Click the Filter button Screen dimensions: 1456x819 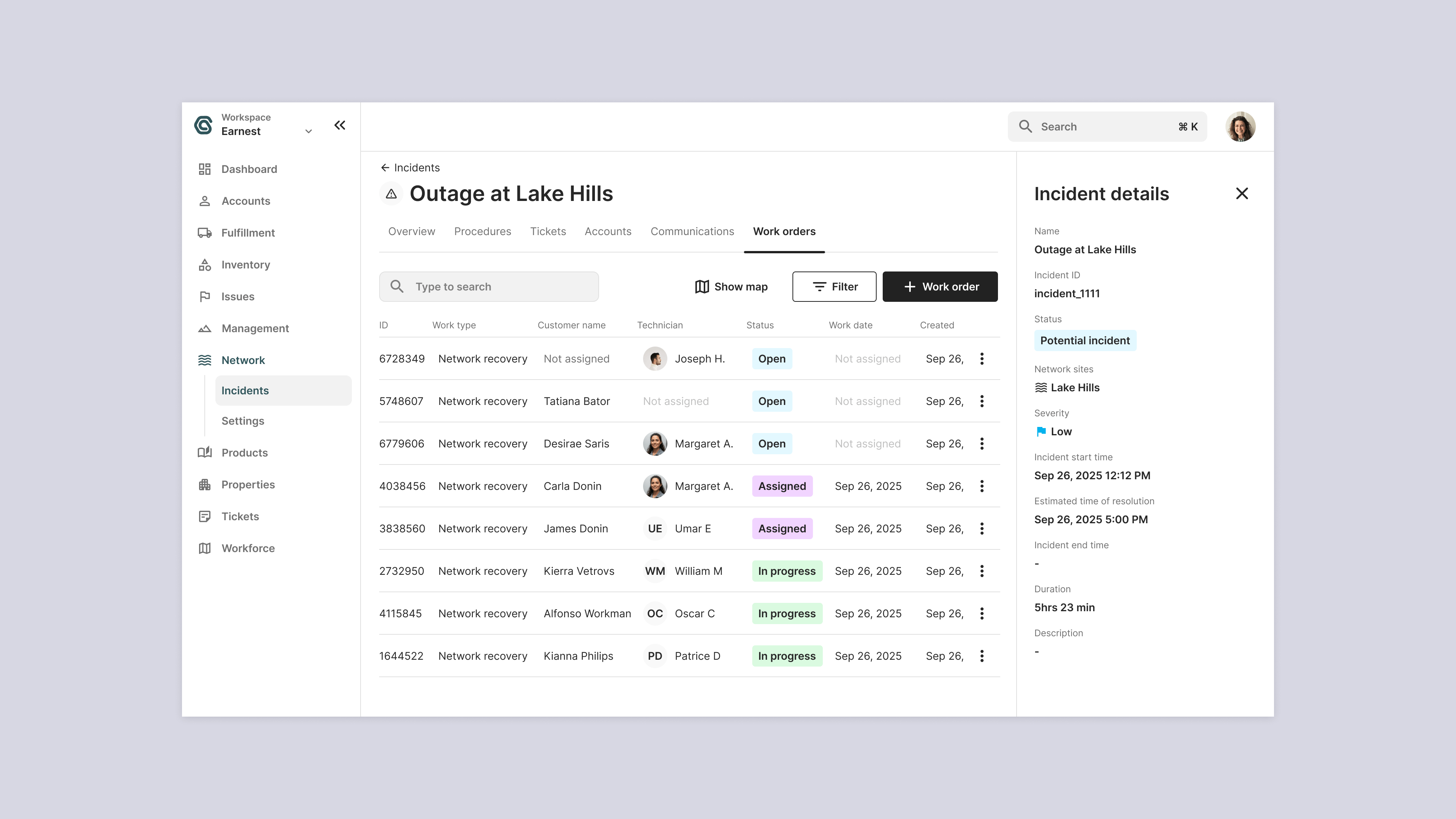click(834, 287)
